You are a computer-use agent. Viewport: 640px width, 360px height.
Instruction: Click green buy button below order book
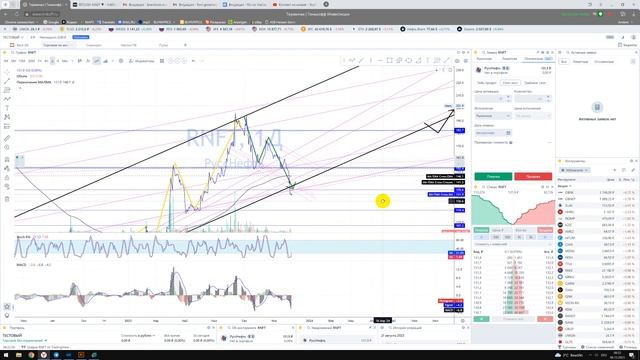(x=481, y=319)
